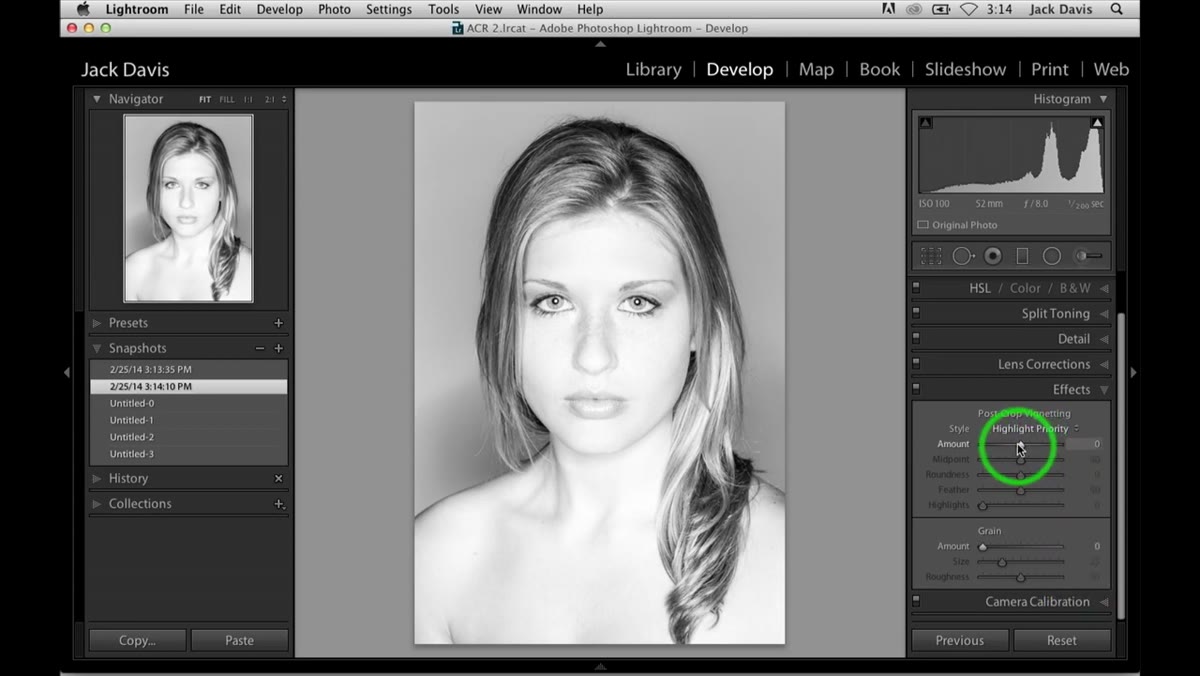Expand the Collections panel
This screenshot has height=676, width=1200.
coord(97,504)
